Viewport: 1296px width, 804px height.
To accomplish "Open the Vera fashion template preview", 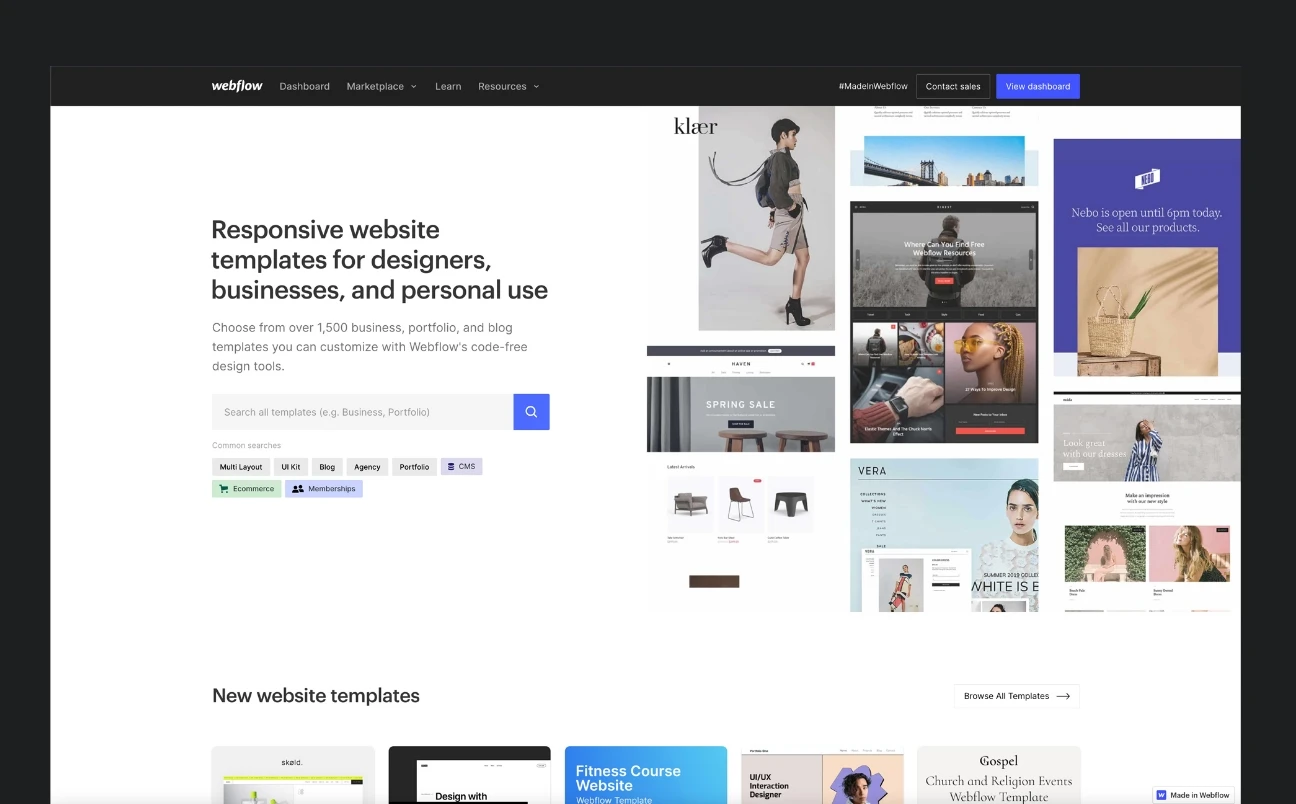I will (x=944, y=535).
